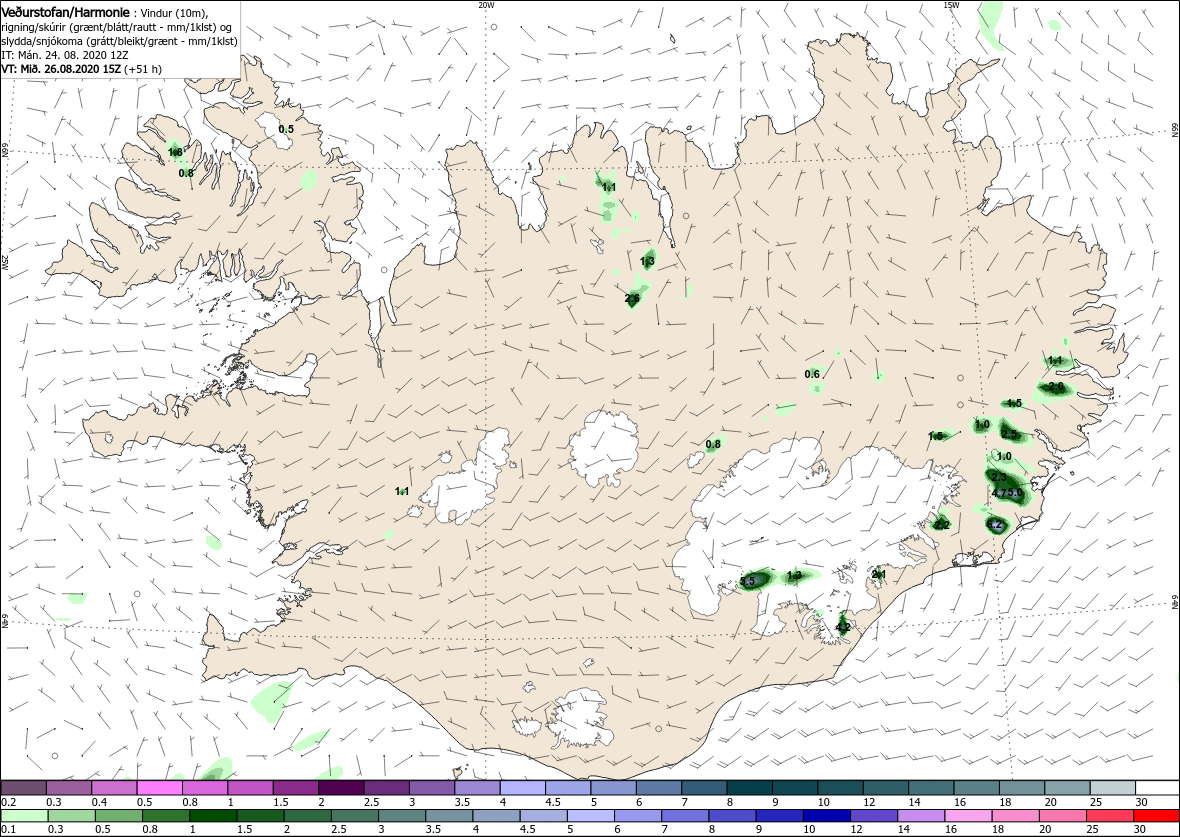Viewport: 1180px width, 837px height.
Task: Click the 0.8 value just below the 1.8 label
Action: (186, 173)
